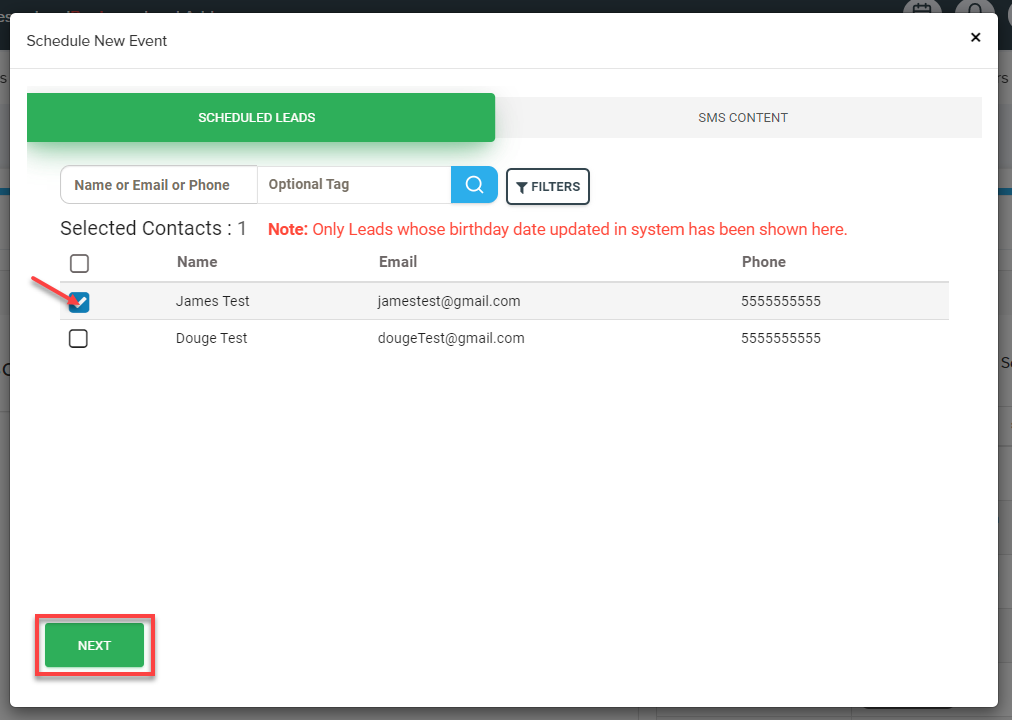The height and width of the screenshot is (720, 1012).
Task: Switch to the SMS Content tab
Action: coord(742,118)
